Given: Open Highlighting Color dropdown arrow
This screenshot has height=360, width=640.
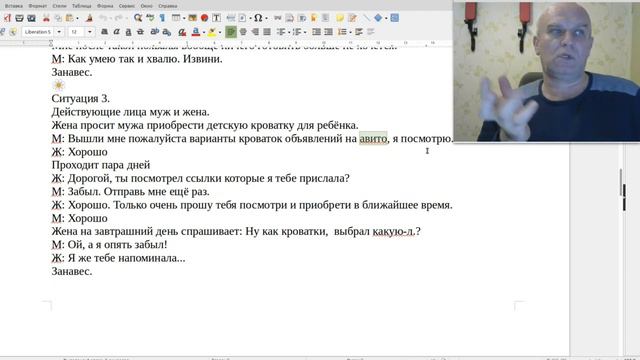Looking at the screenshot, I should pyautogui.click(x=220, y=32).
